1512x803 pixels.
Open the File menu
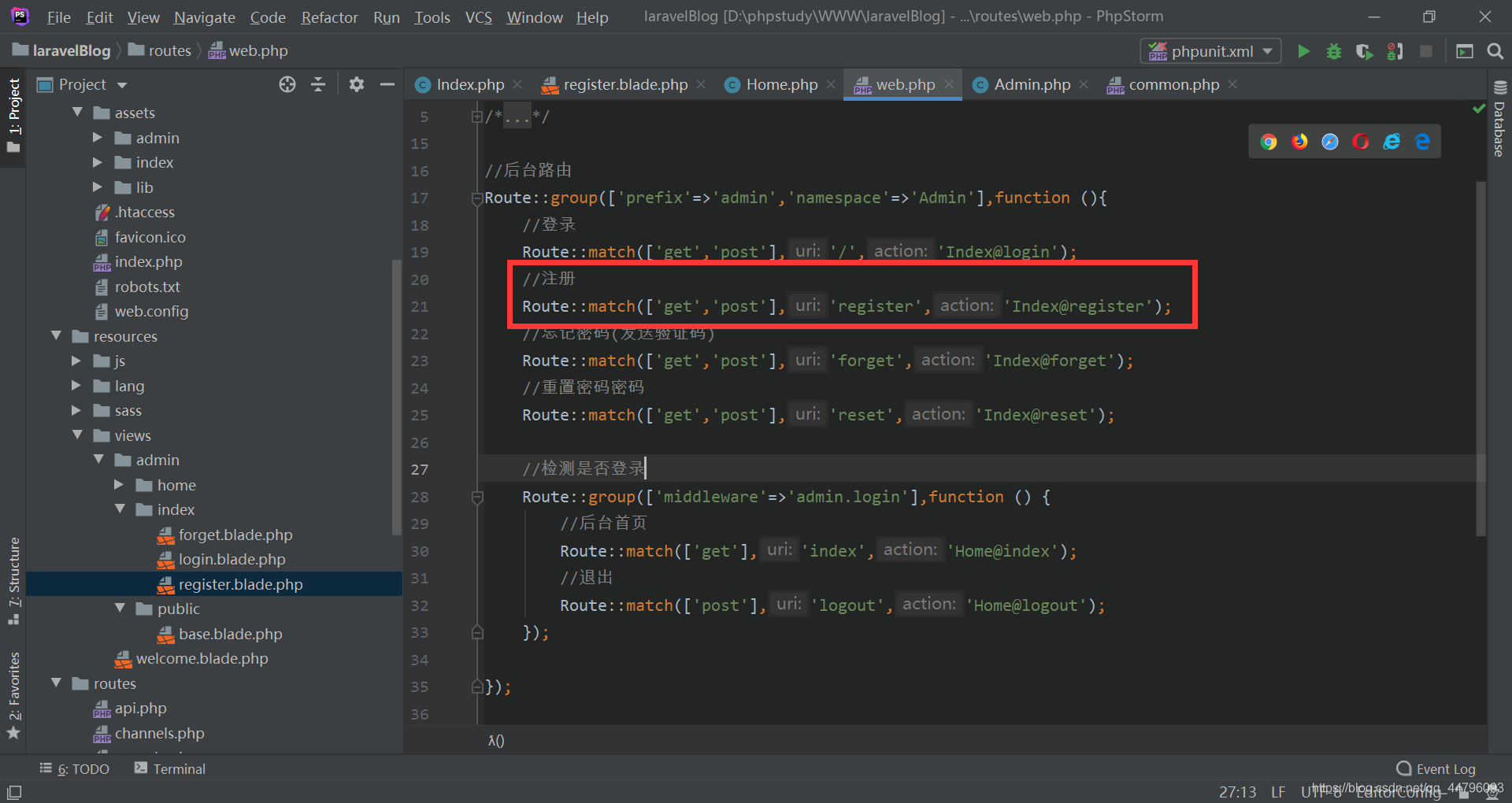pyautogui.click(x=58, y=17)
